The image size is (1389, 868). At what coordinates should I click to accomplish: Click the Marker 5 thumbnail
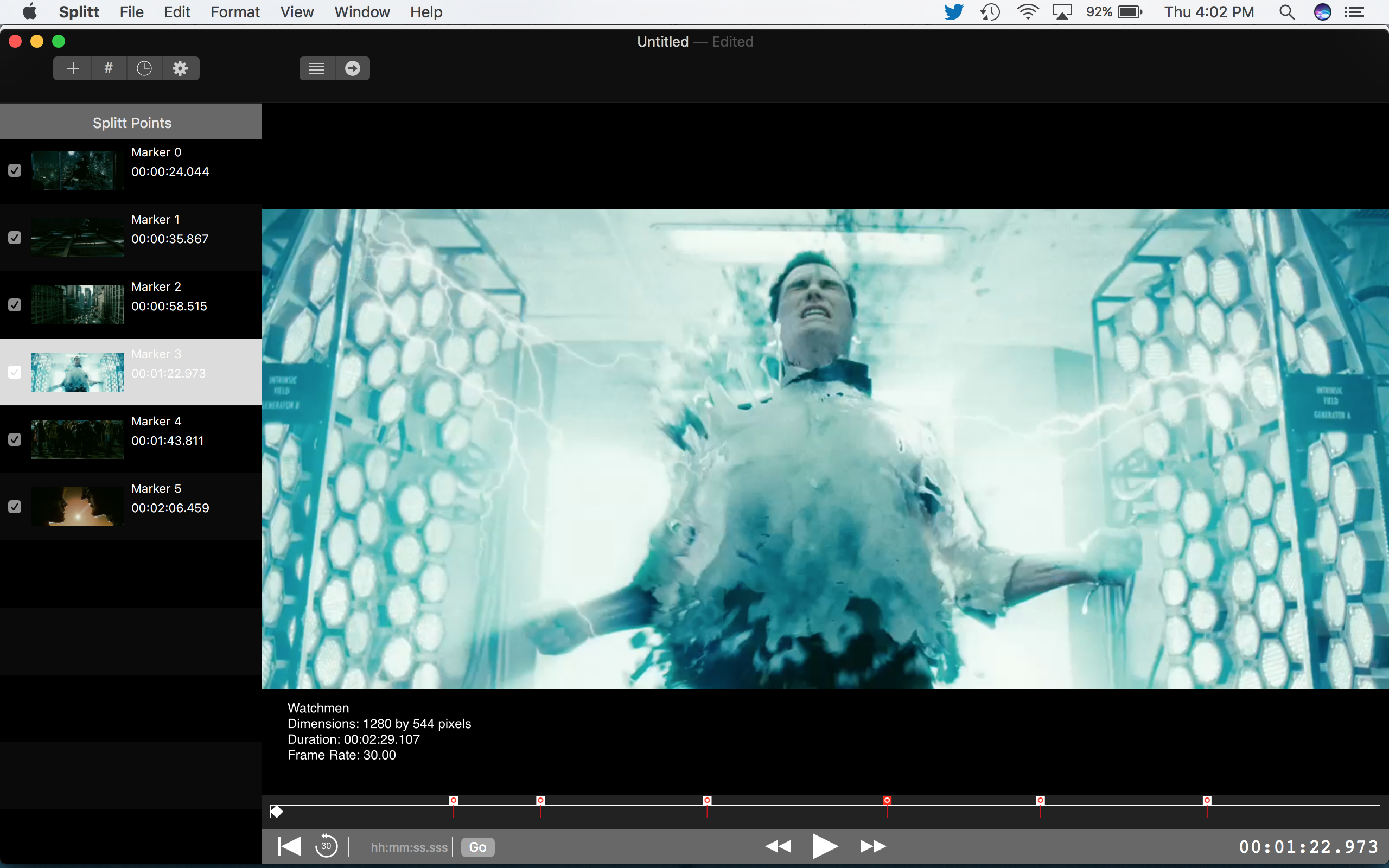(78, 506)
